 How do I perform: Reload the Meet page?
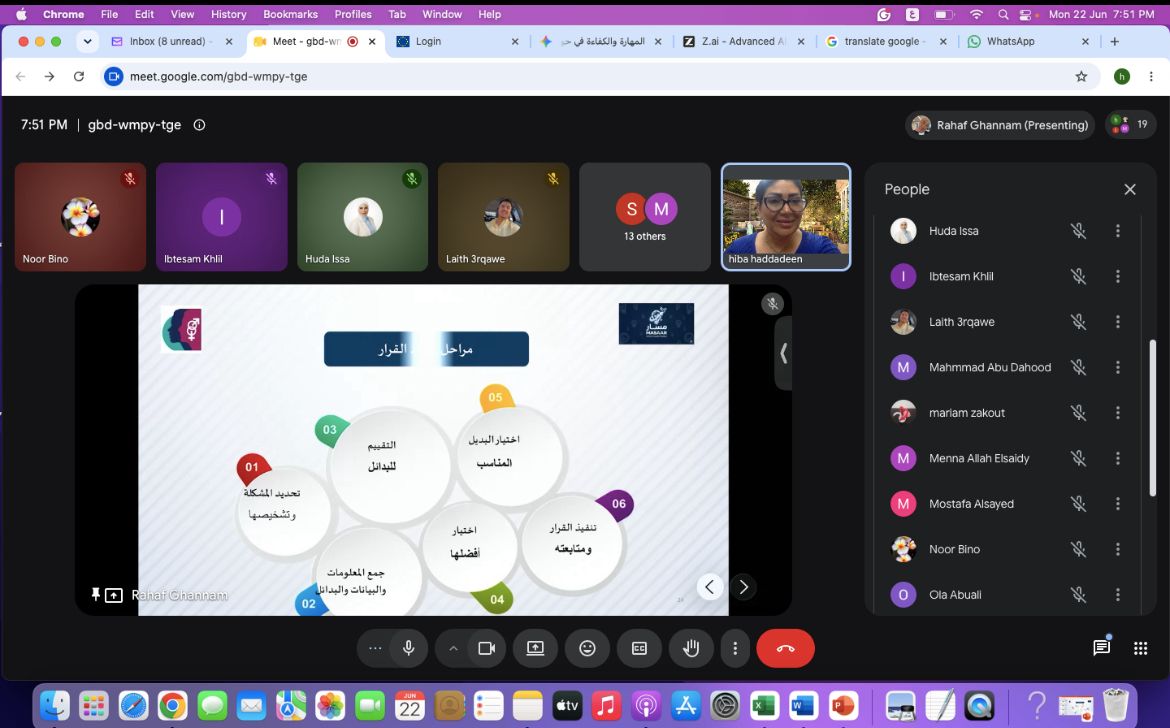78,76
